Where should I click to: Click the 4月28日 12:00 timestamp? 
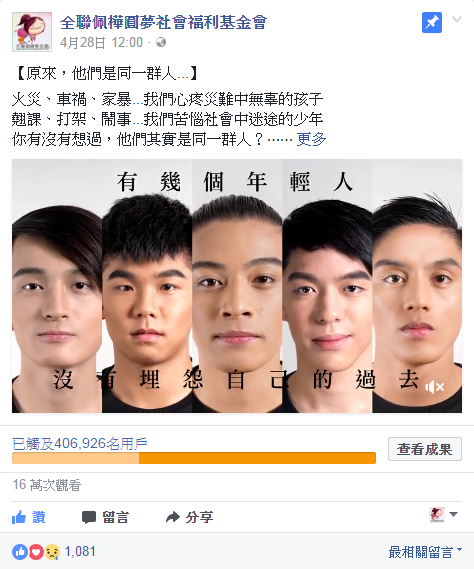[101, 43]
